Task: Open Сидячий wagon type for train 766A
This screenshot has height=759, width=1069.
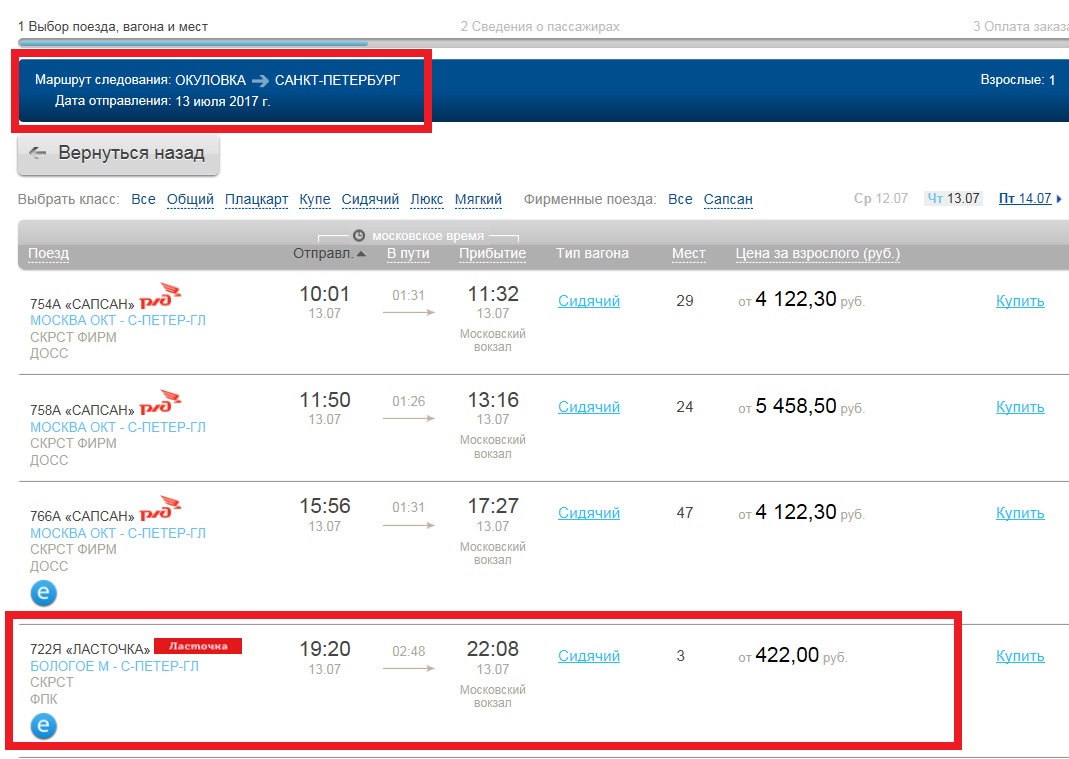Action: (x=589, y=513)
